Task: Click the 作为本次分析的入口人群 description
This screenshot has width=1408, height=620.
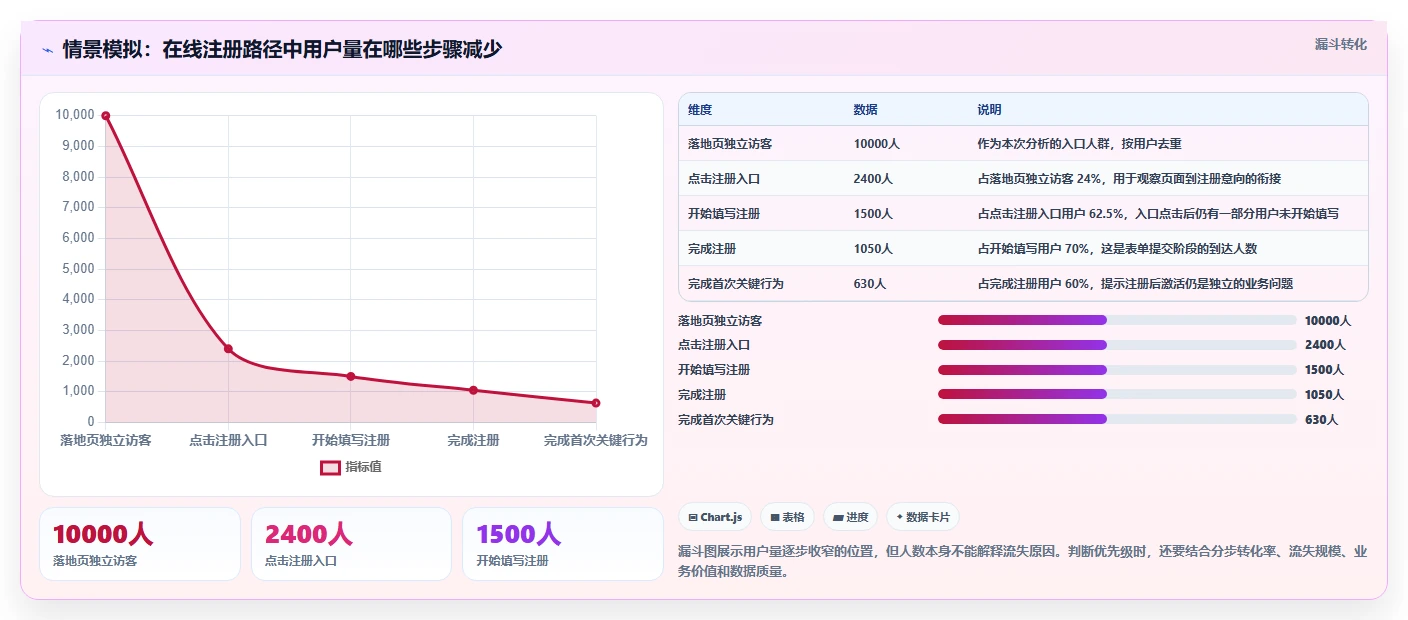Action: [x=1080, y=144]
